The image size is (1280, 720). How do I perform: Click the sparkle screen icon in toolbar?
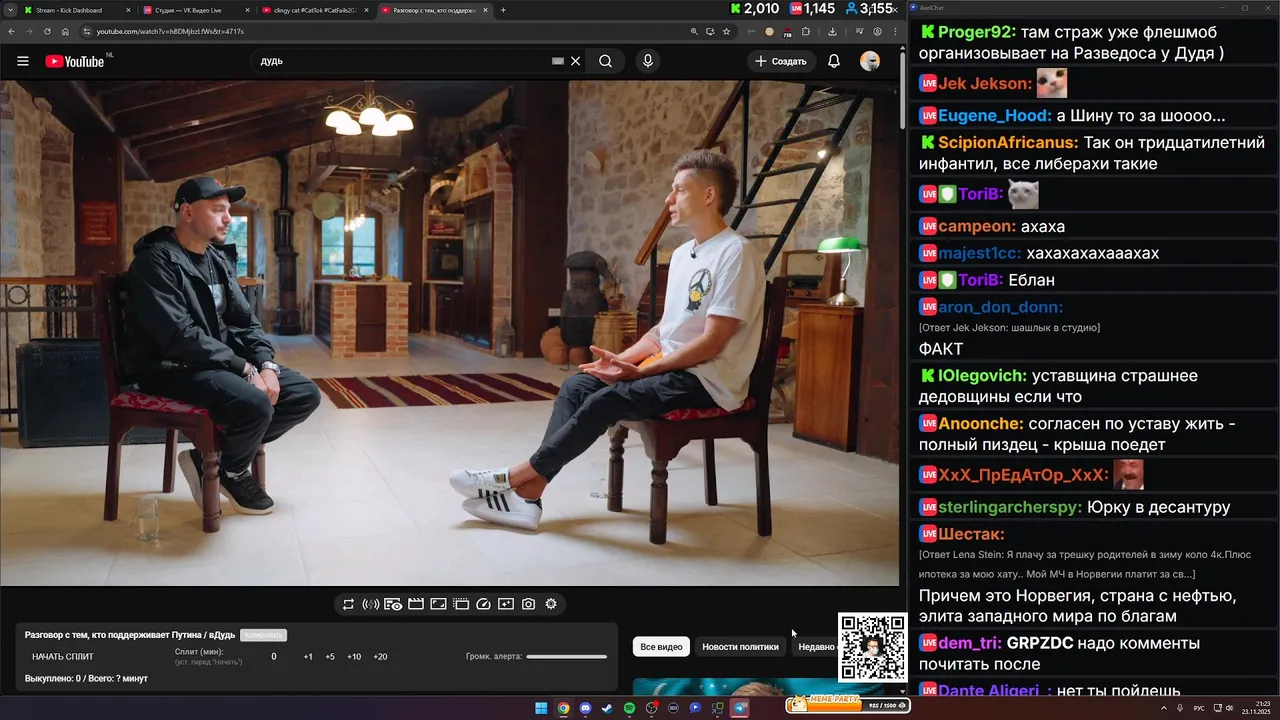coord(506,604)
